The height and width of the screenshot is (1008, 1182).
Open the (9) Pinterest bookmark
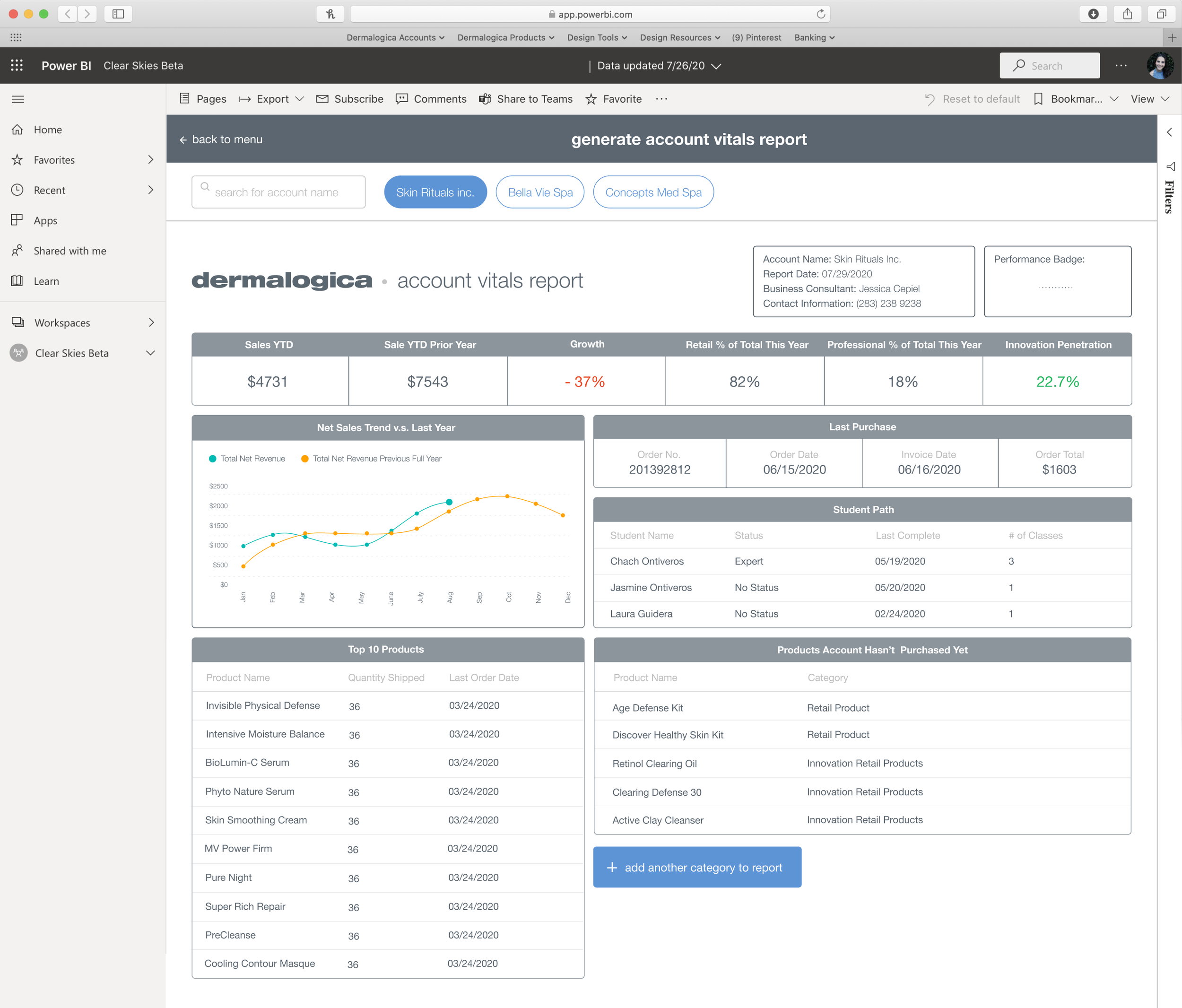(x=756, y=37)
